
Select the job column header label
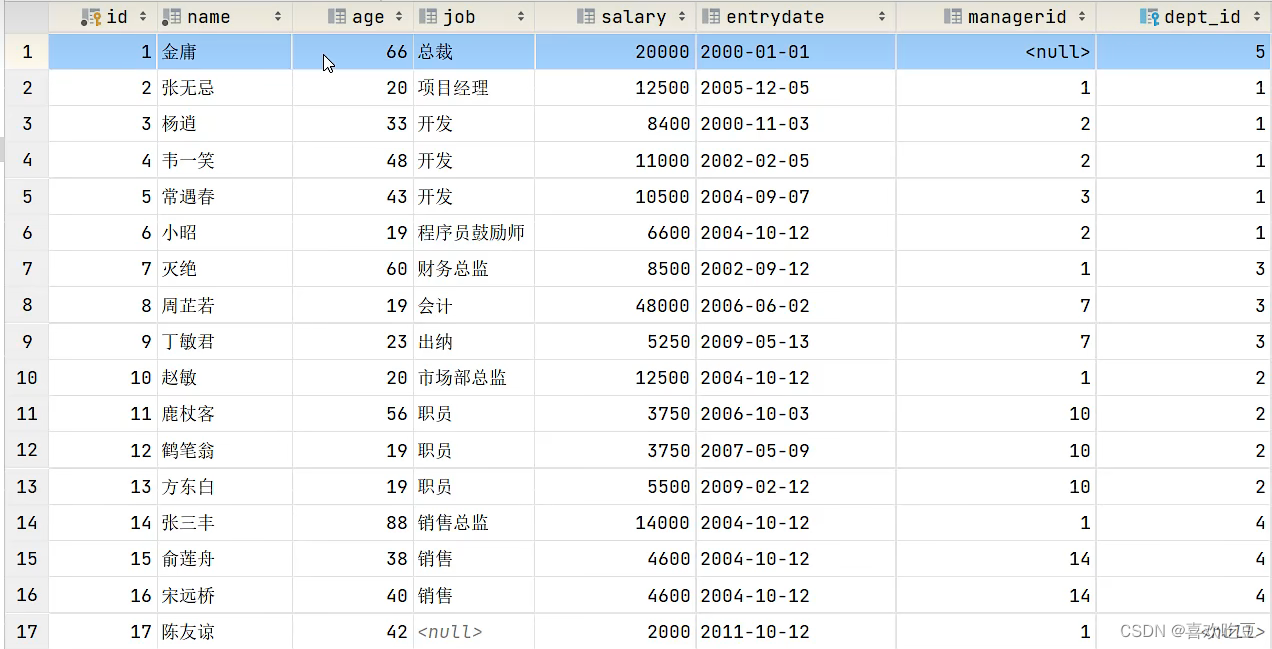[x=460, y=17]
